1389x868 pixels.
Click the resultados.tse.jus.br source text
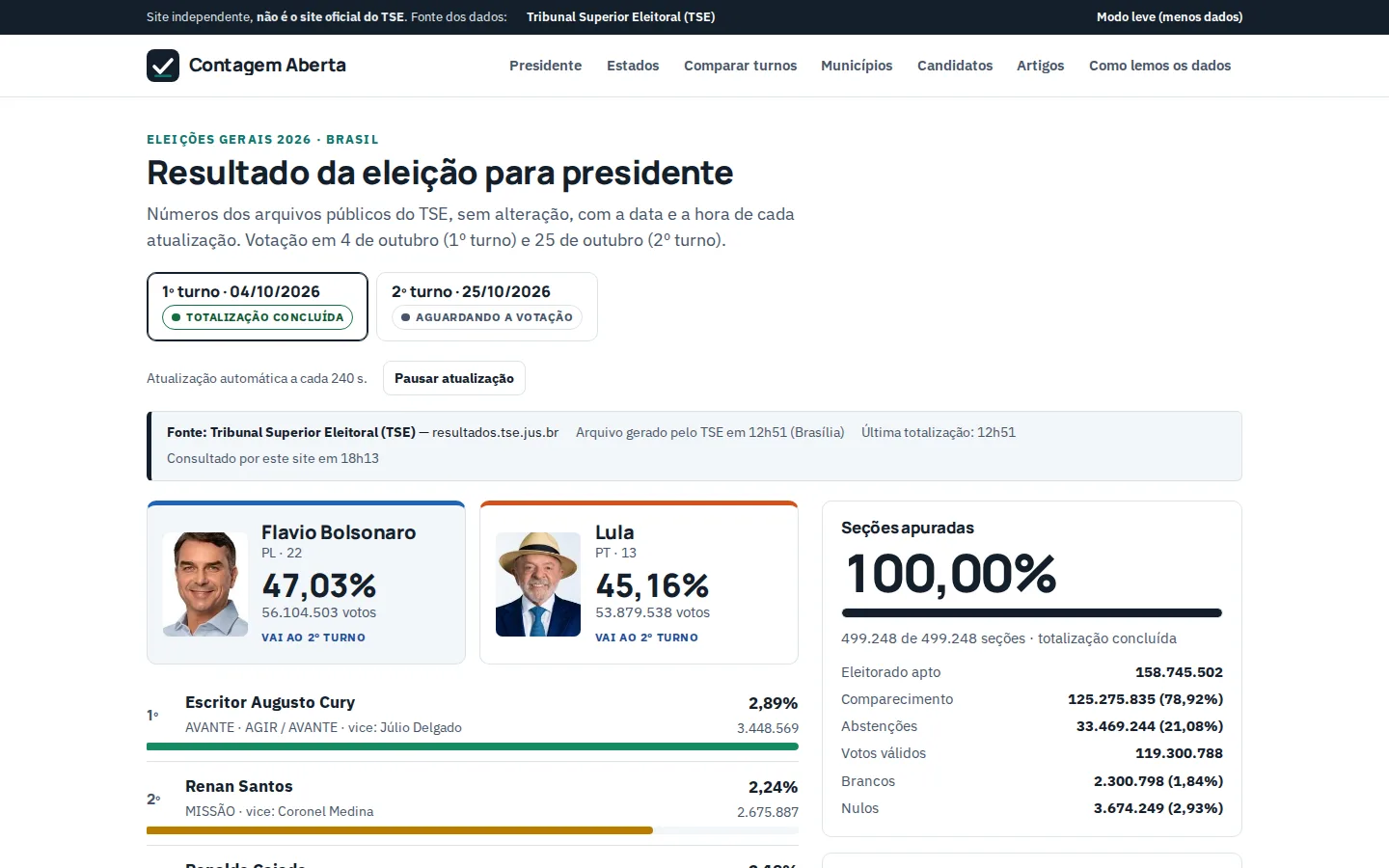coord(496,432)
